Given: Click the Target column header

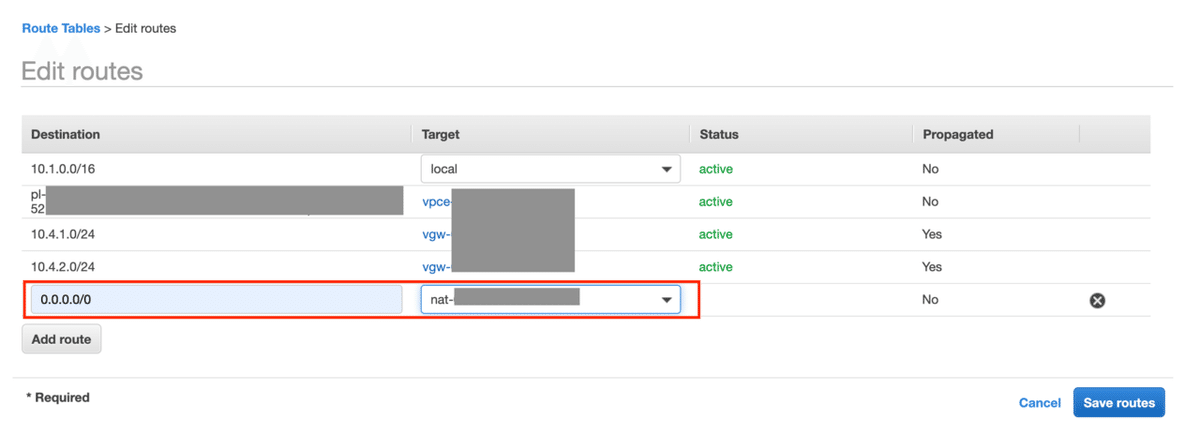Looking at the screenshot, I should coord(441,134).
